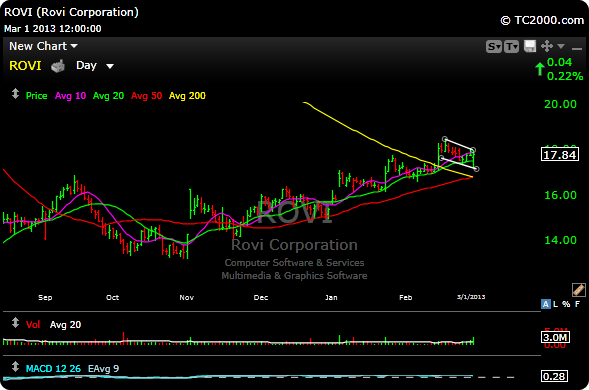
Task: Toggle logarithmic scale L button
Action: point(556,304)
